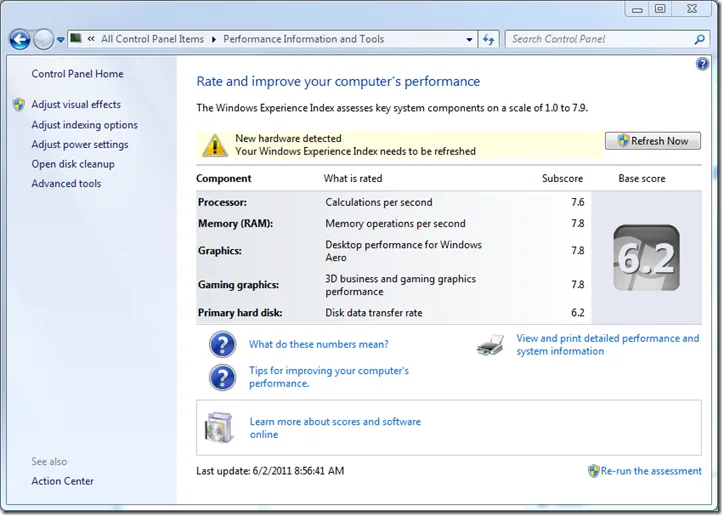
Task: Focus the Search Control Panel field
Action: (598, 40)
